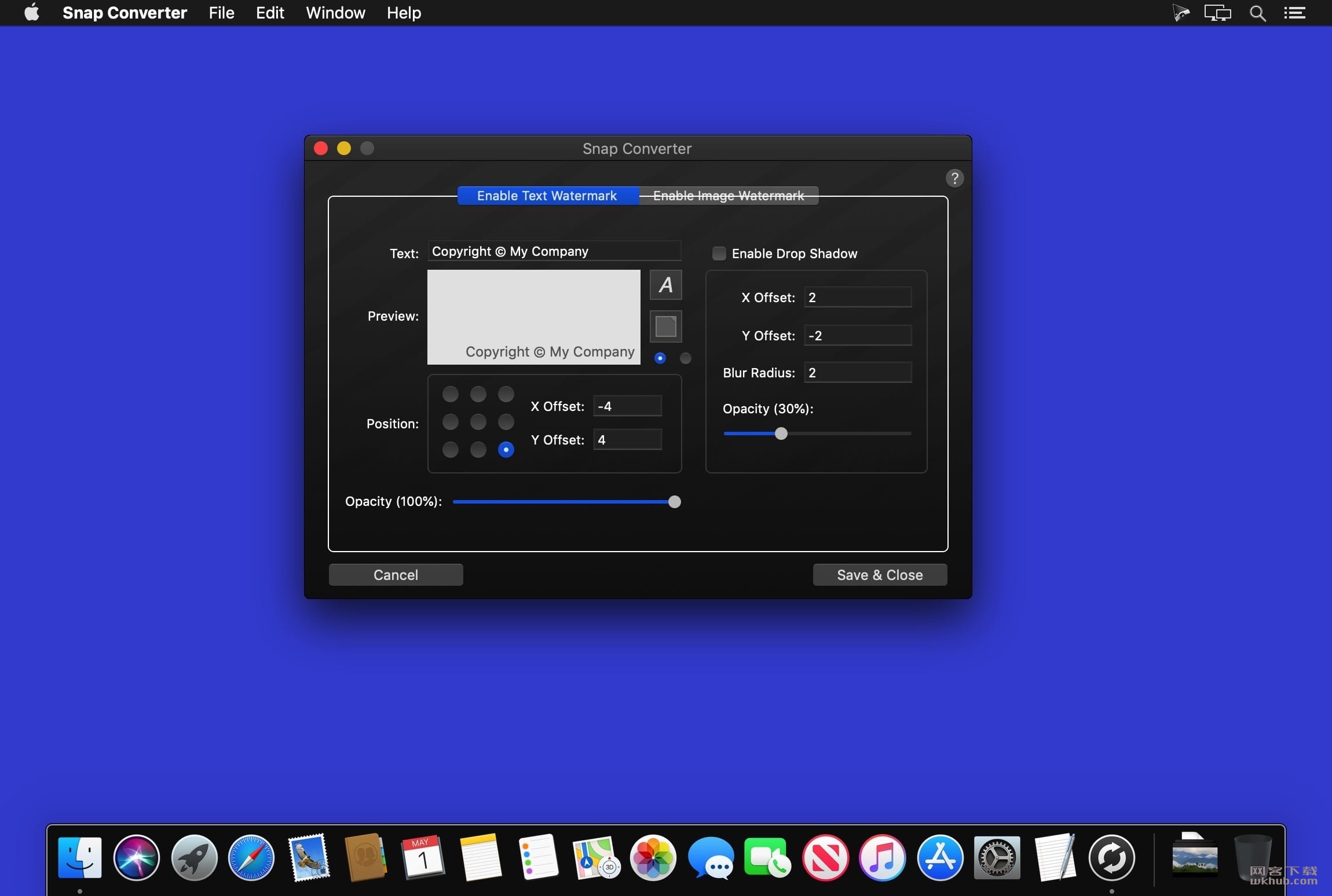The height and width of the screenshot is (896, 1332).
Task: Open News in the Dock
Action: point(825,857)
